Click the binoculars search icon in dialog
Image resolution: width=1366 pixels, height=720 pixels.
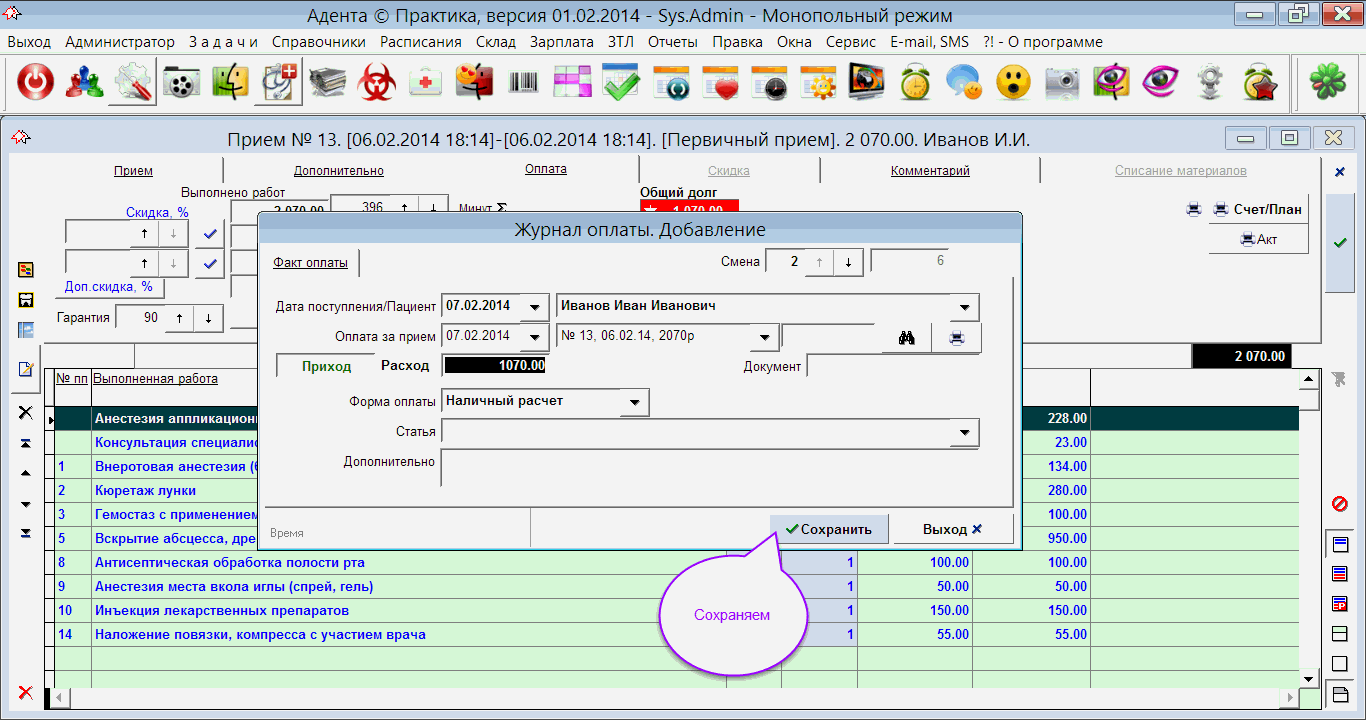pos(906,338)
